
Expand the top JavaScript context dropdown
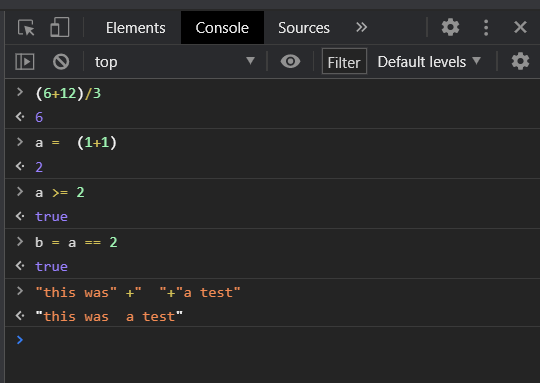coord(175,62)
